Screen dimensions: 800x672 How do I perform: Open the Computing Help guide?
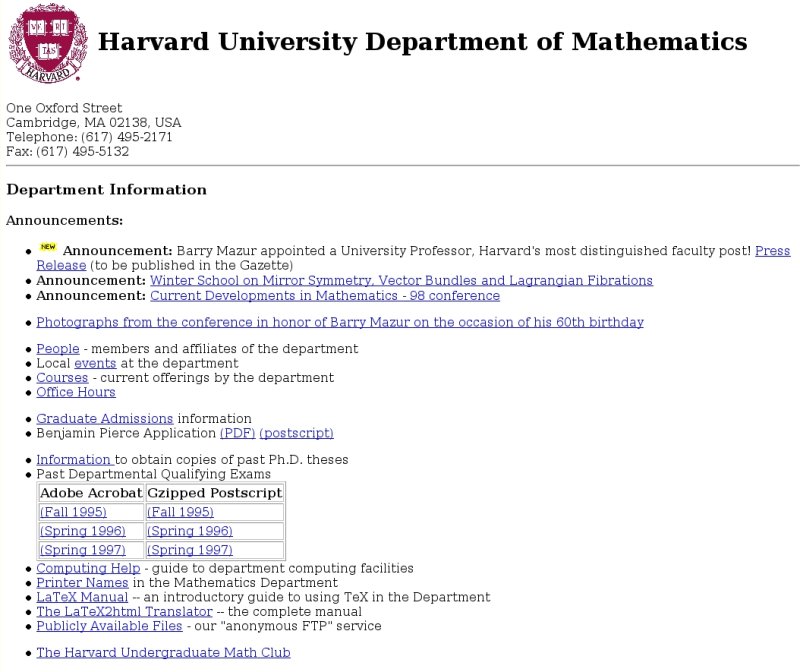tap(89, 568)
